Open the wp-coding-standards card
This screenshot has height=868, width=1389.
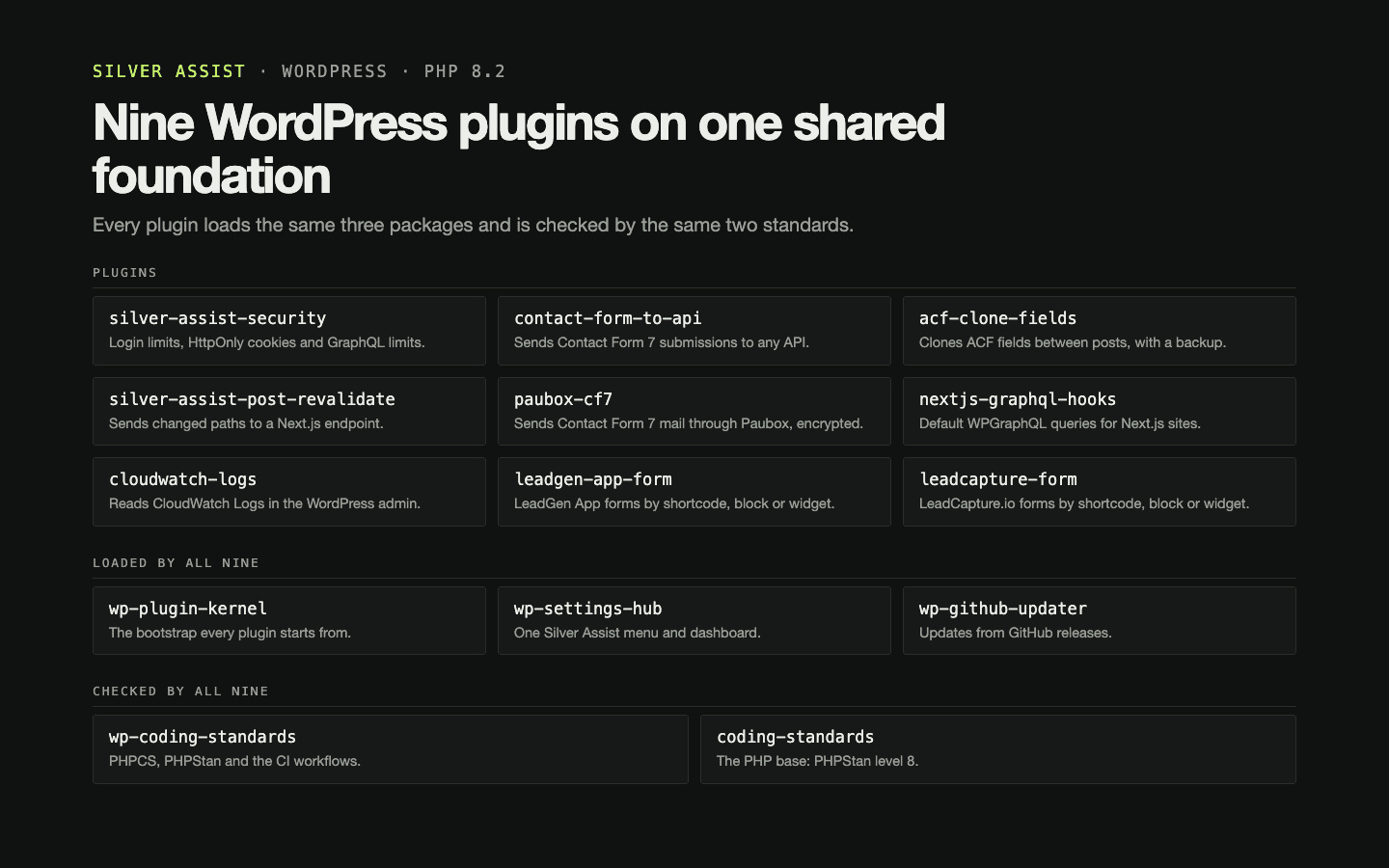click(391, 749)
